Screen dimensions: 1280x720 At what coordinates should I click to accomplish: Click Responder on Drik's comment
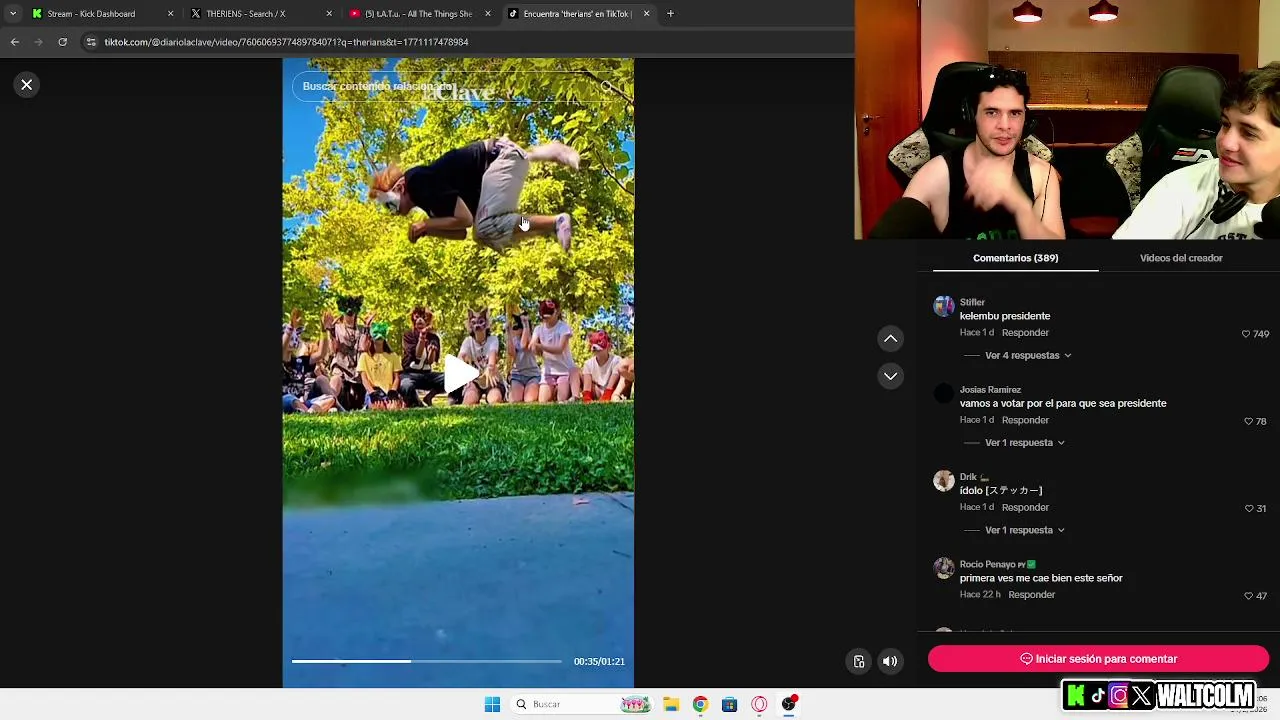(1025, 507)
